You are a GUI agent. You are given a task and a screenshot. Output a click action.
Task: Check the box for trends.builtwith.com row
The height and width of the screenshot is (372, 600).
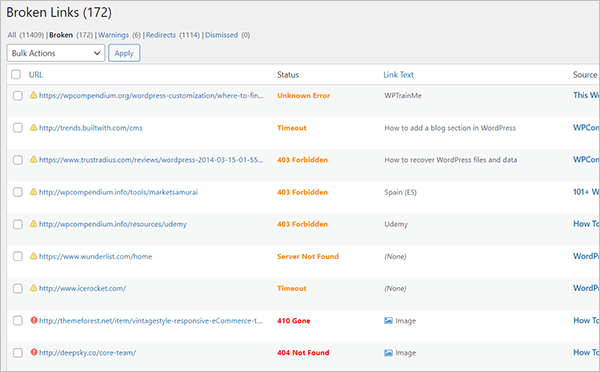click(18, 128)
